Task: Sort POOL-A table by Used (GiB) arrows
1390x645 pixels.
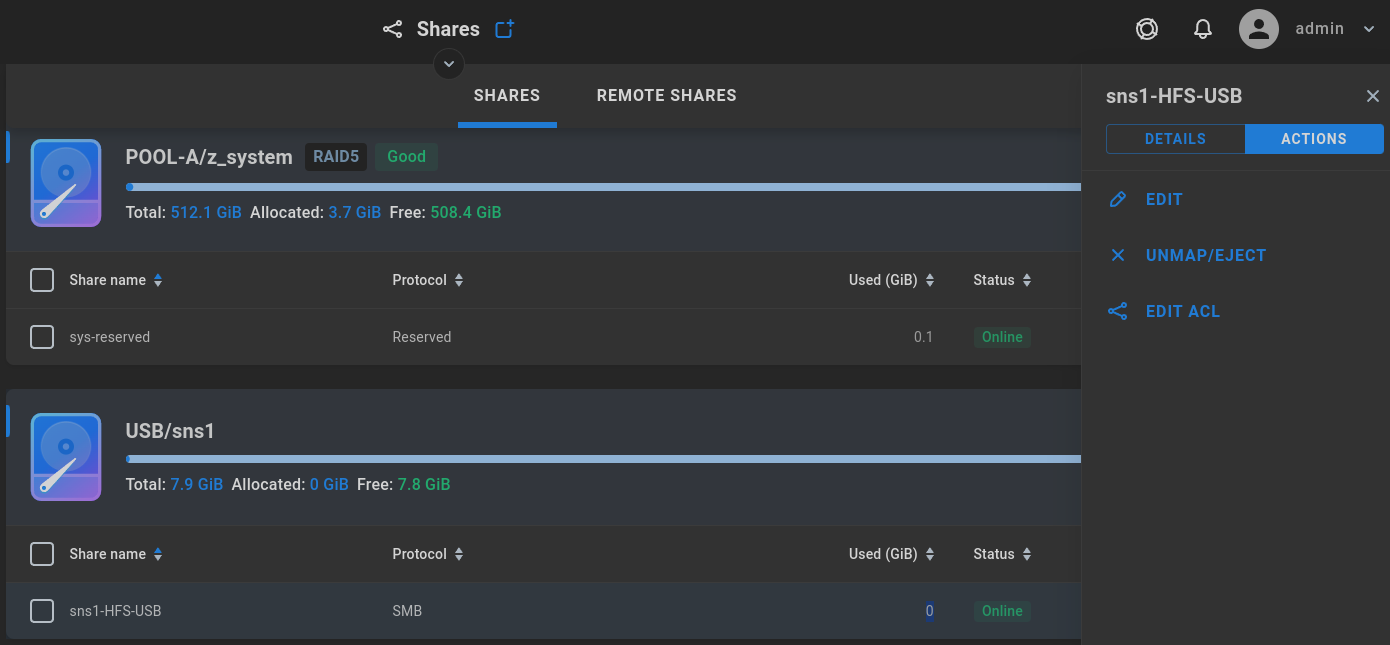Action: click(x=930, y=281)
